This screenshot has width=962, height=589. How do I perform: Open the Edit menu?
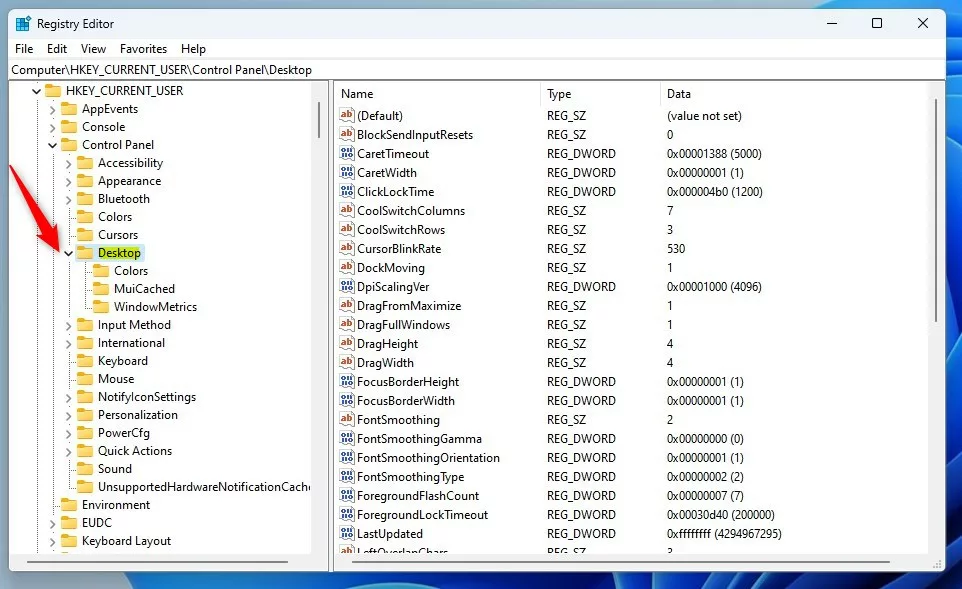57,48
